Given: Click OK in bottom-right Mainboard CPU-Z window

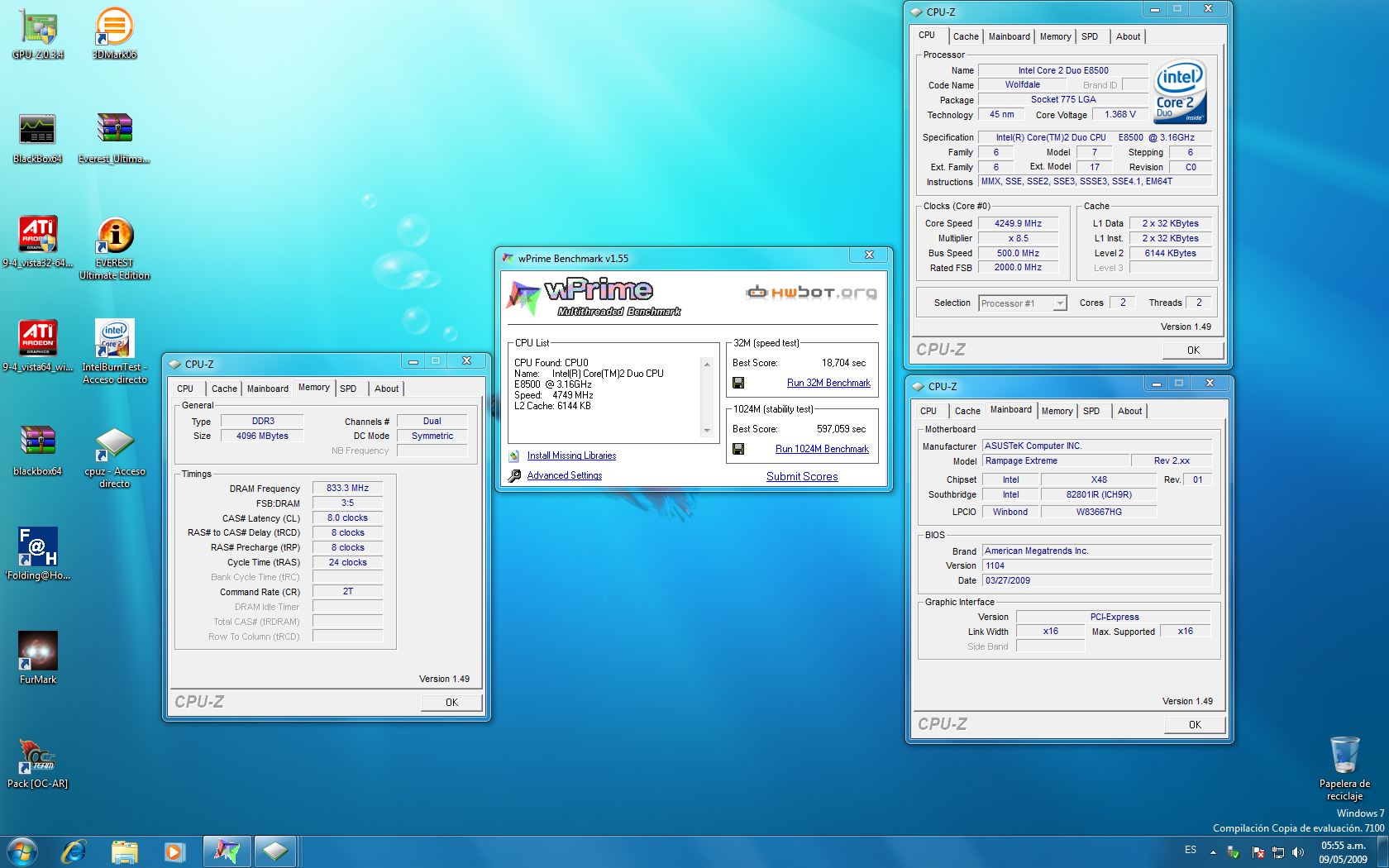Looking at the screenshot, I should (1195, 725).
